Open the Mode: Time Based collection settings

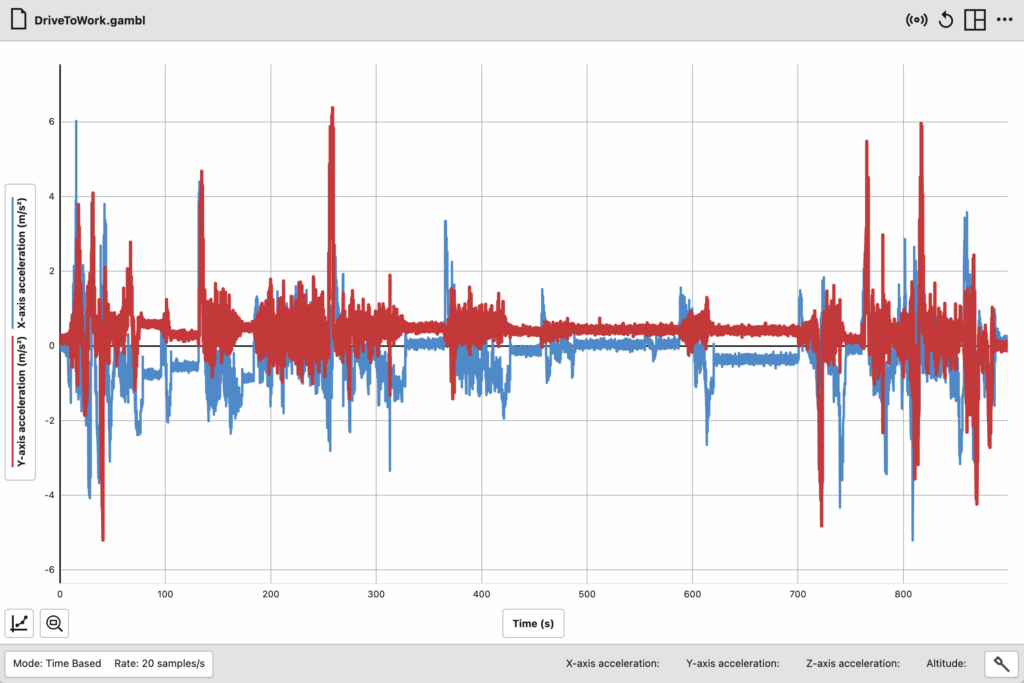click(x=57, y=663)
